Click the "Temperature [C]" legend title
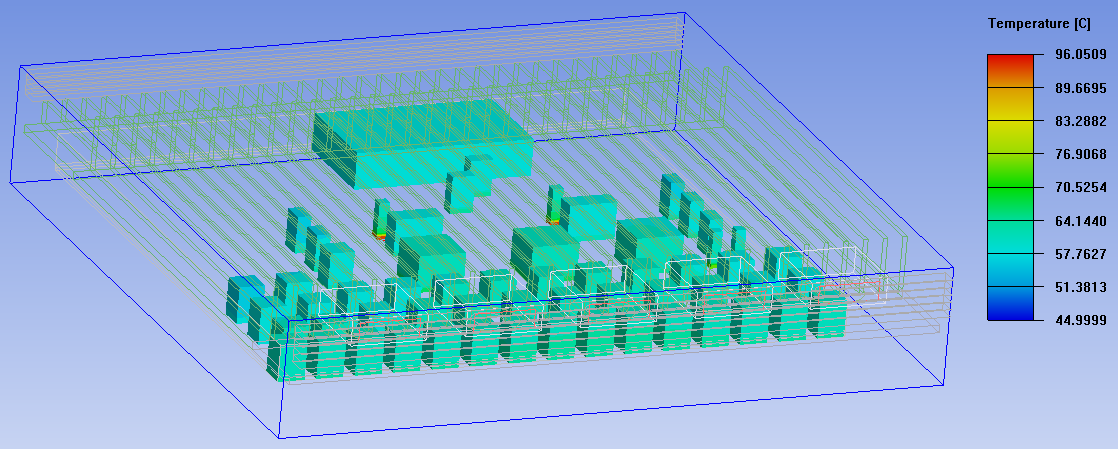The height and width of the screenshot is (449, 1118). point(1039,24)
